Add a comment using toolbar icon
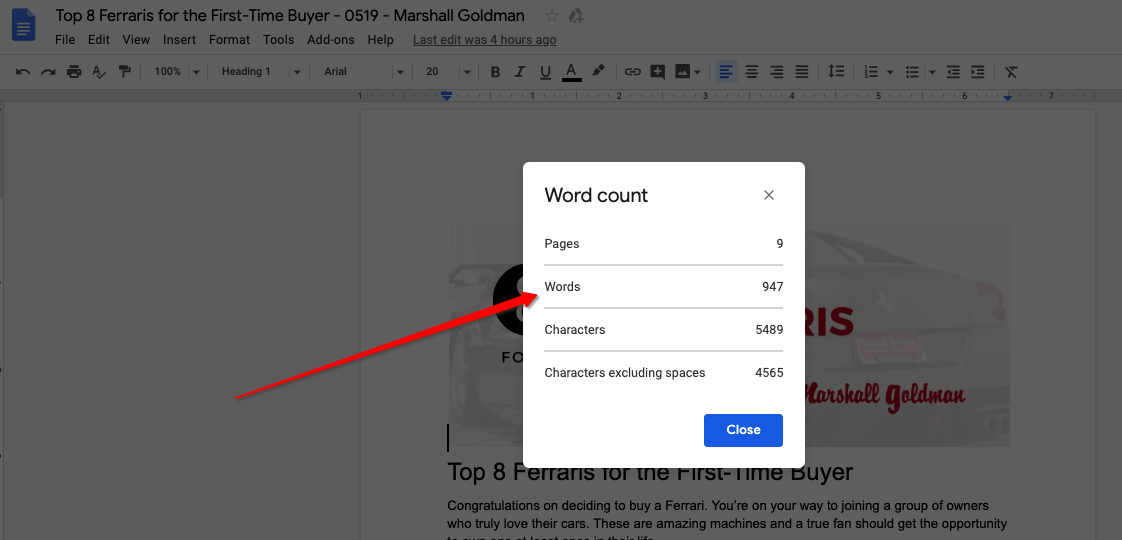Screen dimensions: 1122x540 click(657, 72)
